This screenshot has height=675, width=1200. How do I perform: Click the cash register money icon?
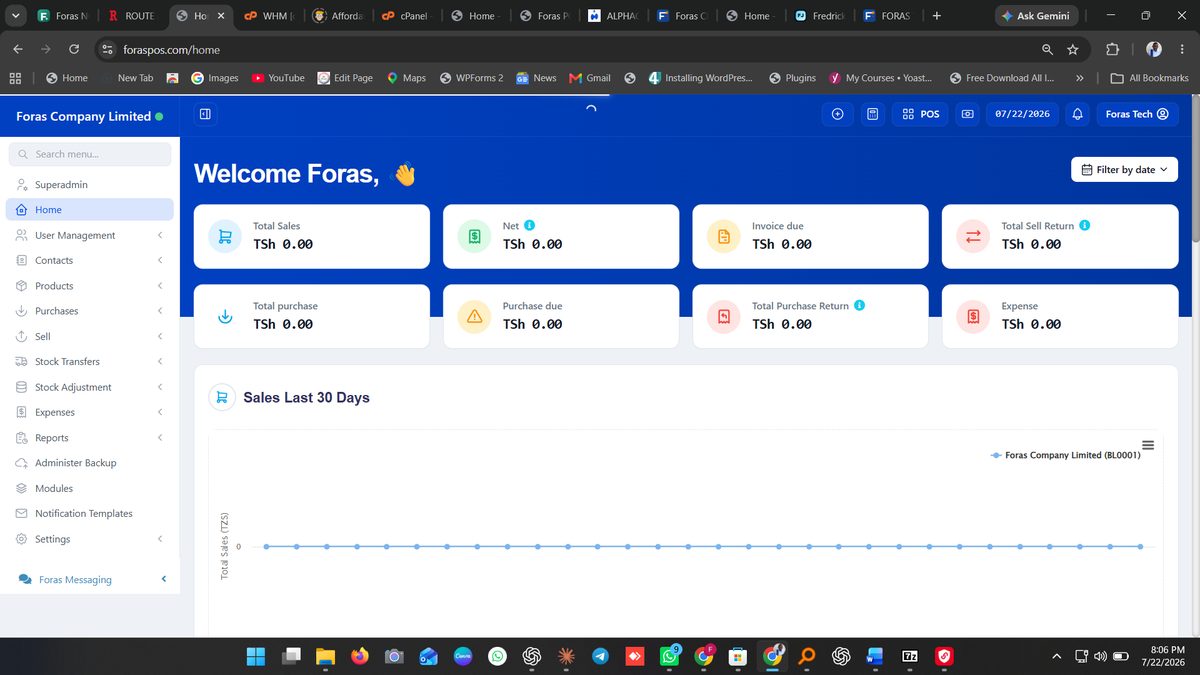click(967, 114)
